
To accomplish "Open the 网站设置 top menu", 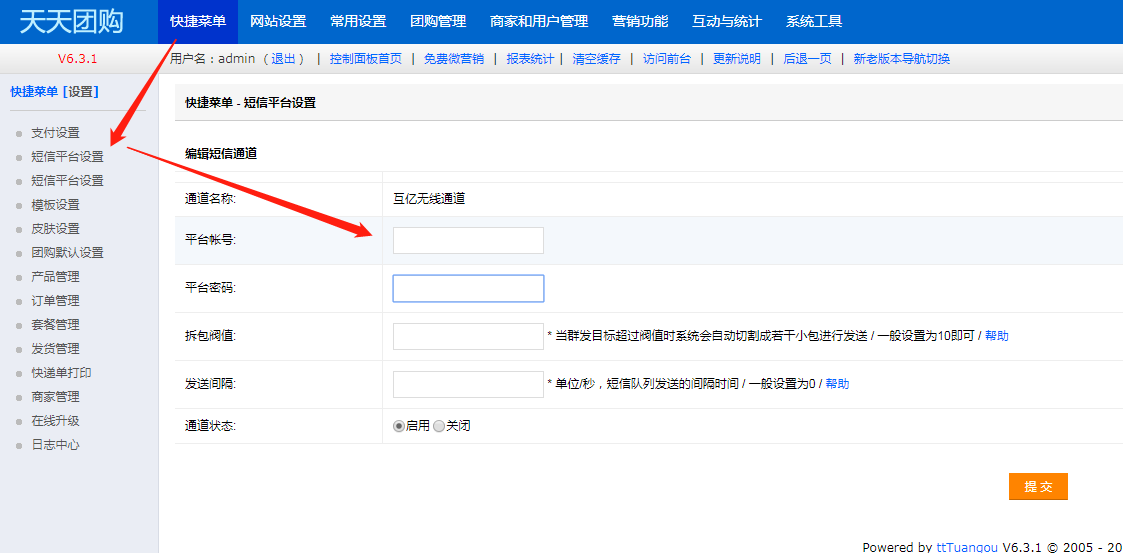I will coord(278,21).
